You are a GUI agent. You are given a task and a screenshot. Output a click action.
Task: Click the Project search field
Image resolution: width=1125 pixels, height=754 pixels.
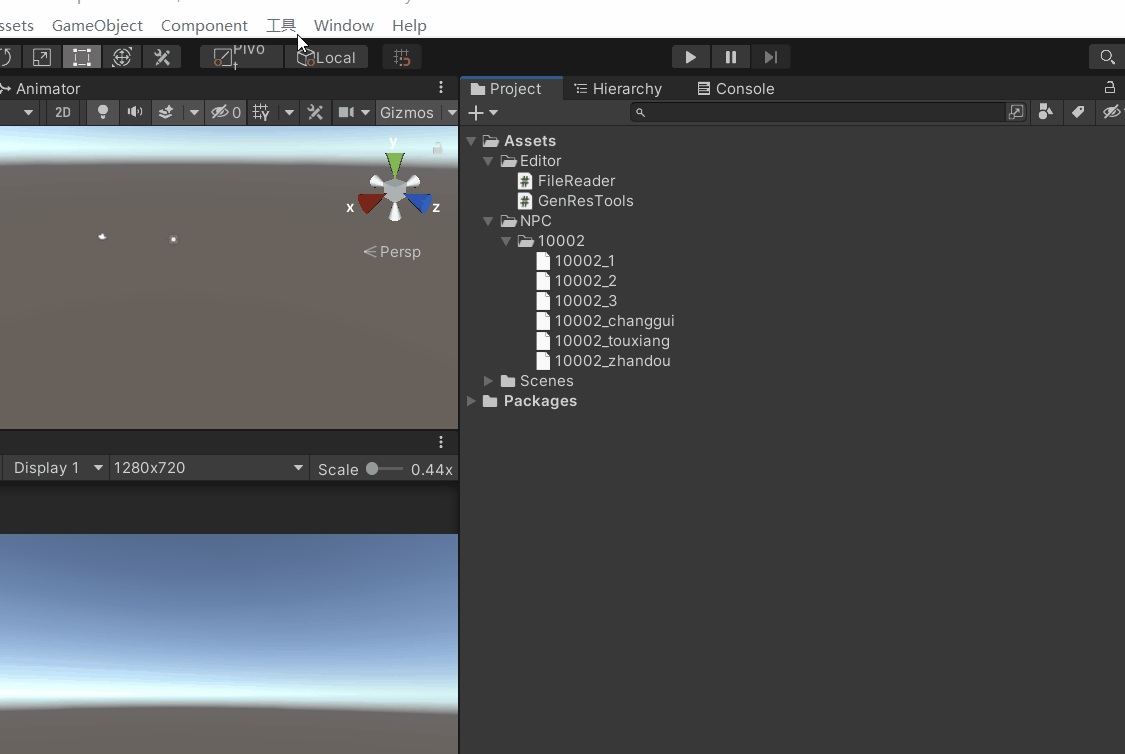pyautogui.click(x=818, y=113)
